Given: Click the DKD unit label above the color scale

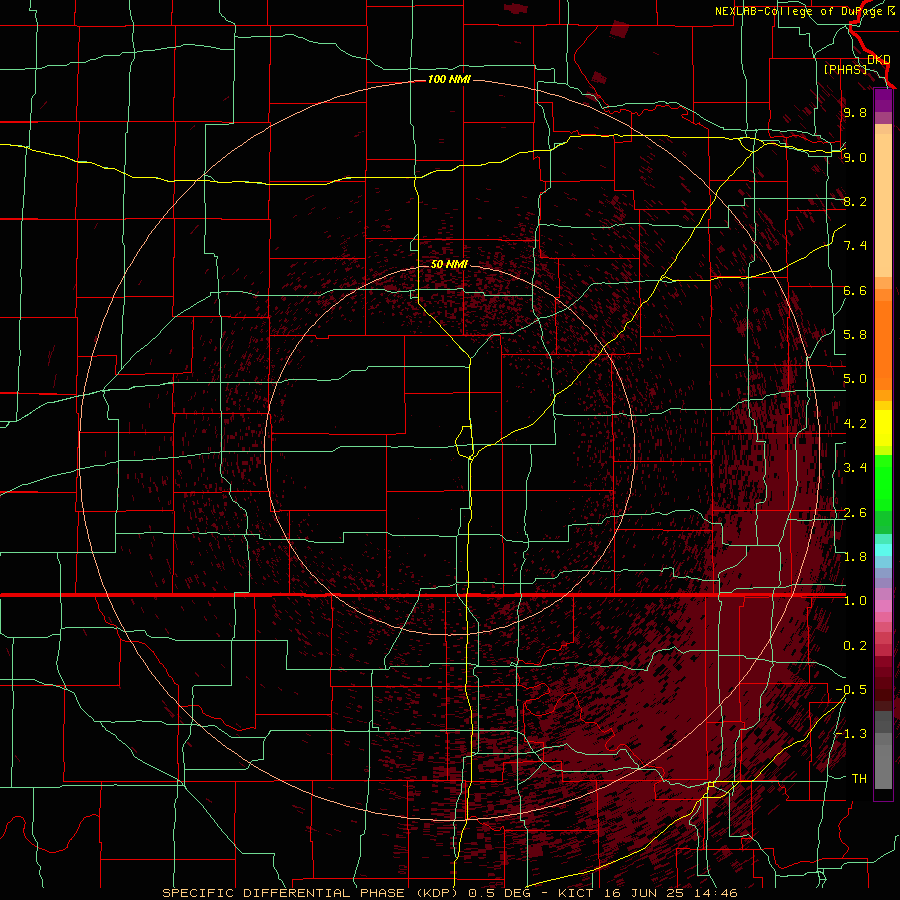Looking at the screenshot, I should (879, 59).
